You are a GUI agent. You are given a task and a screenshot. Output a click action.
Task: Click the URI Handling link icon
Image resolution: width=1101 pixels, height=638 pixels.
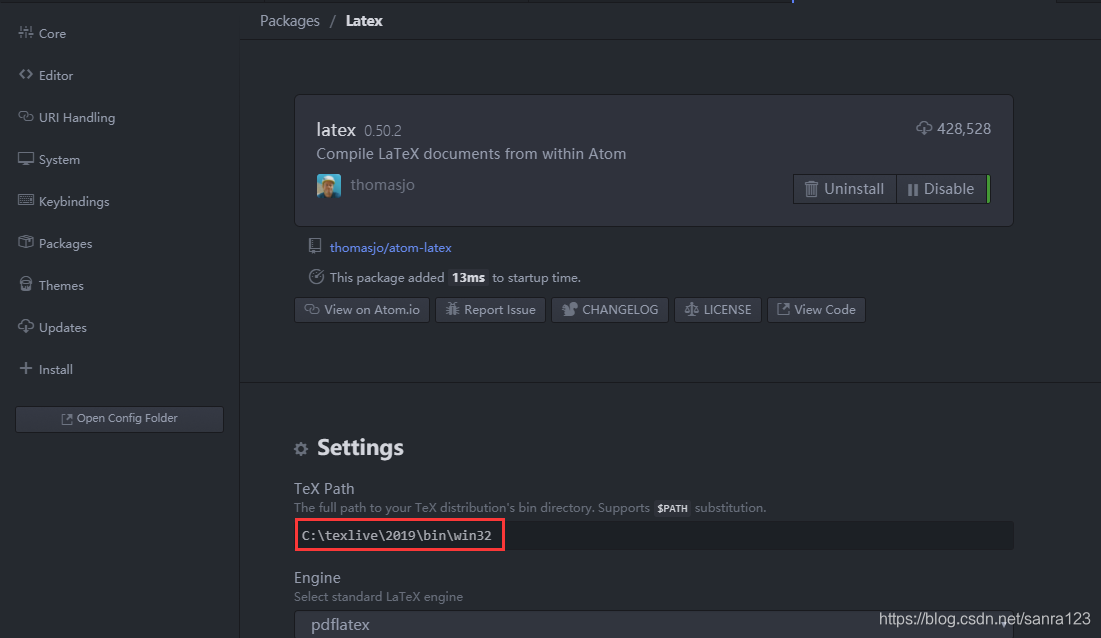coord(26,116)
